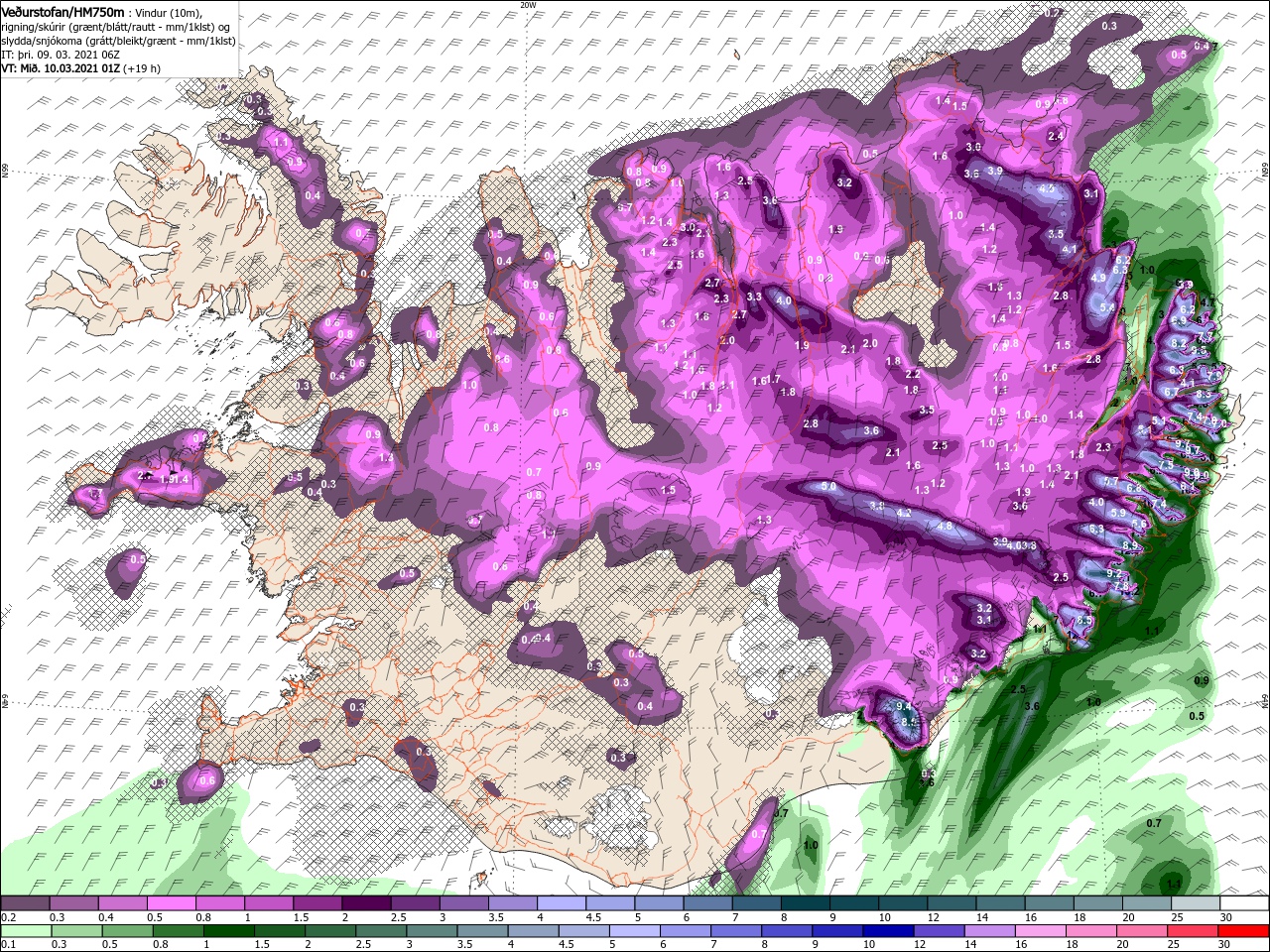Click the 'rigning/skúrir' legend description line

[x=115, y=26]
